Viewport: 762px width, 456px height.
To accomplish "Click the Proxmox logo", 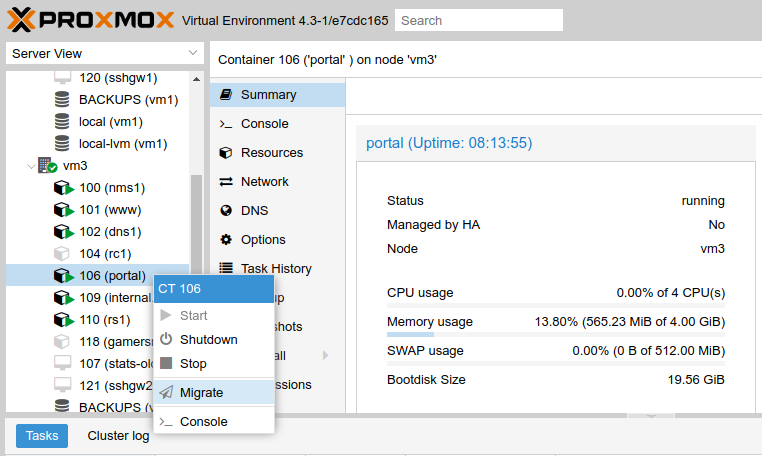I will point(90,20).
